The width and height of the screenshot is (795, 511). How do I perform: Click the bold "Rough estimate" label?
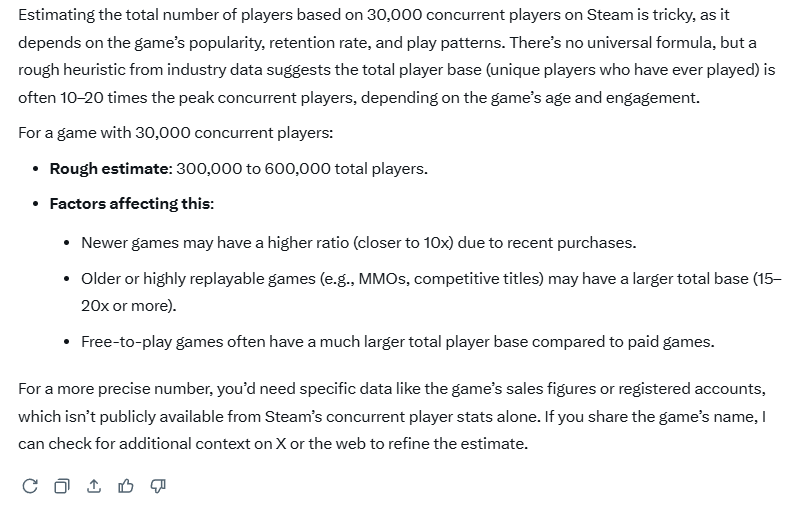[x=110, y=168]
